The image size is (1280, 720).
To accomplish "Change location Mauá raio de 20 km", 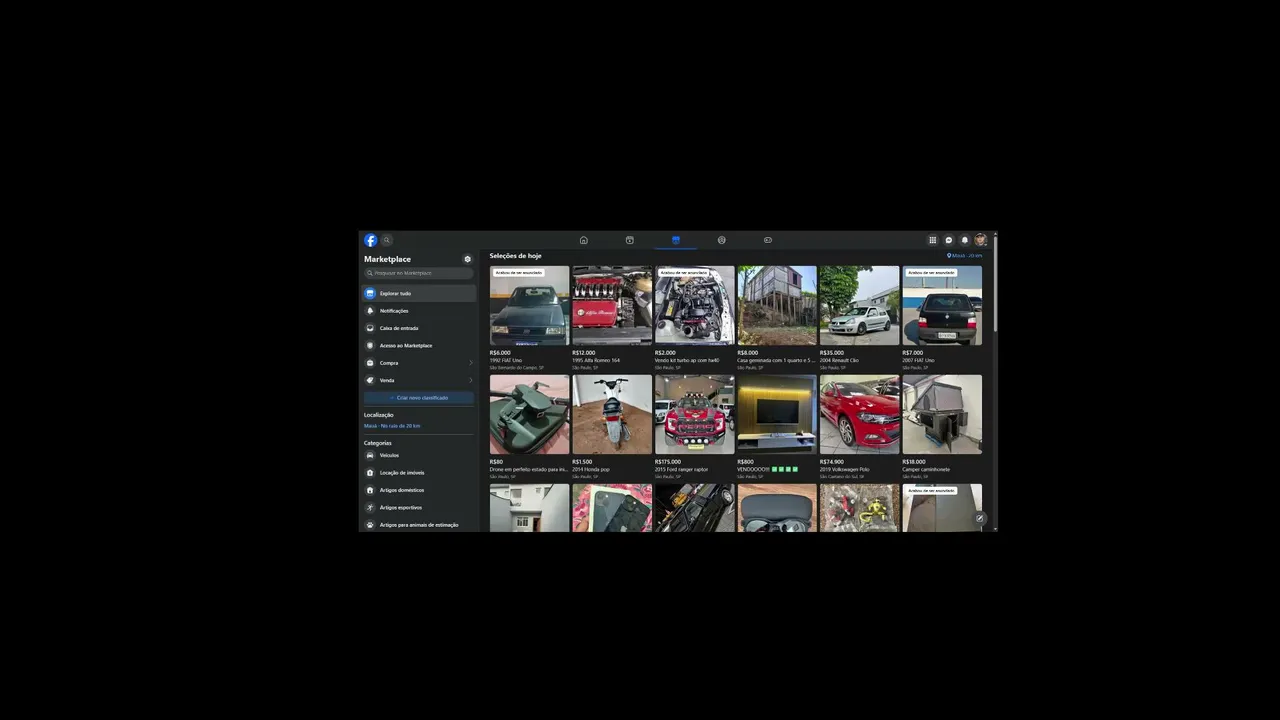I will [x=392, y=426].
